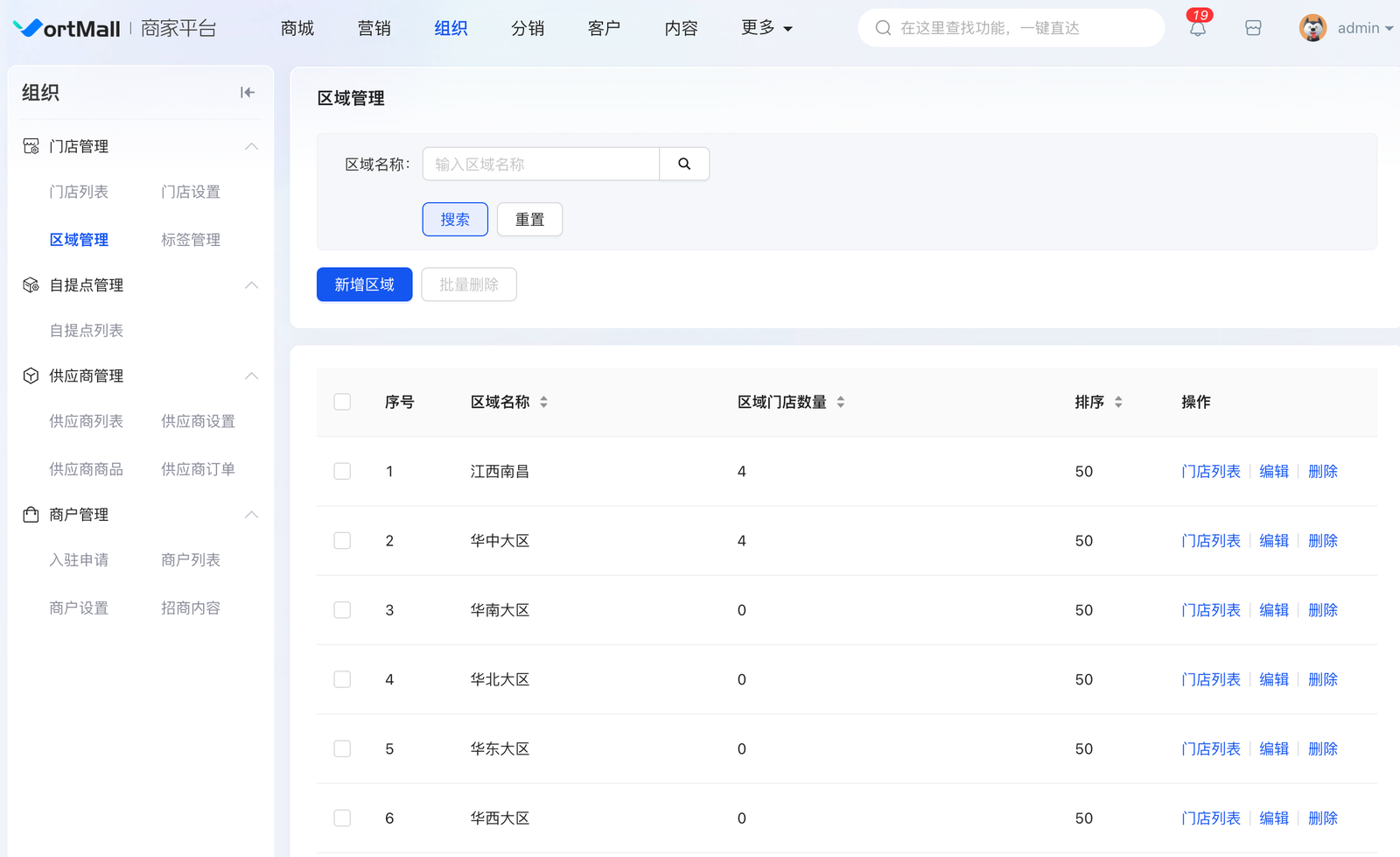Sort by the 排序 column sort icon
1400x857 pixels.
pyautogui.click(x=1118, y=403)
